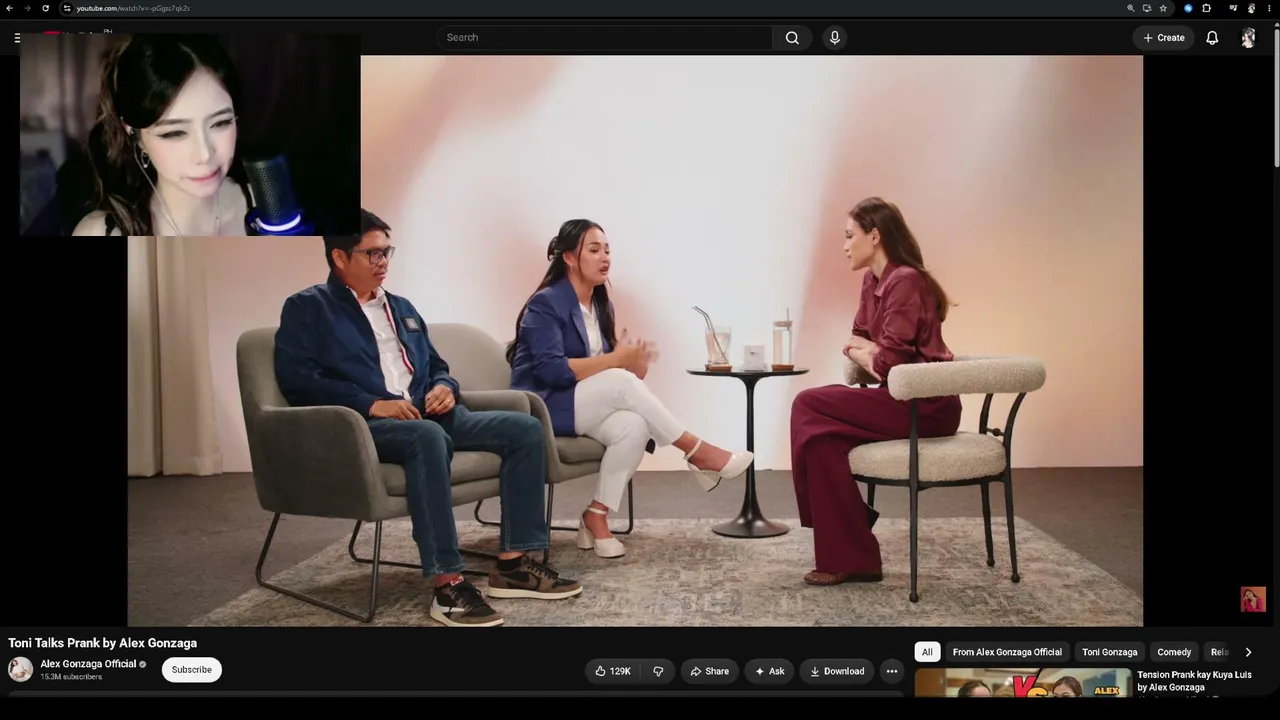
Task: Dislike the video with the thumbs-down icon
Action: coord(658,671)
